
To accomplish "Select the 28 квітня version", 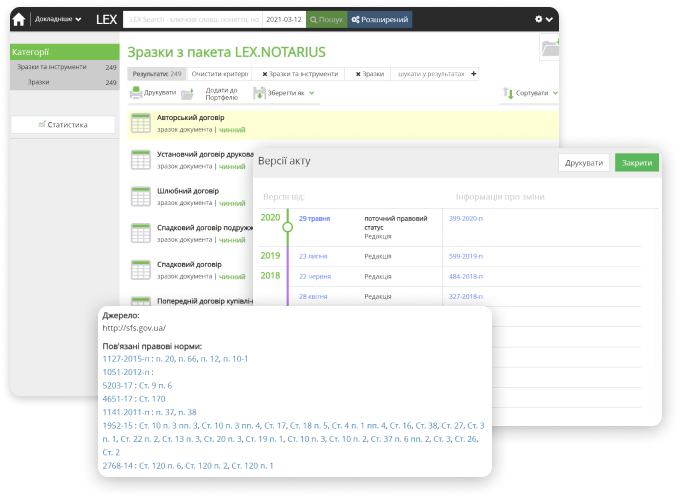I will pos(313,296).
